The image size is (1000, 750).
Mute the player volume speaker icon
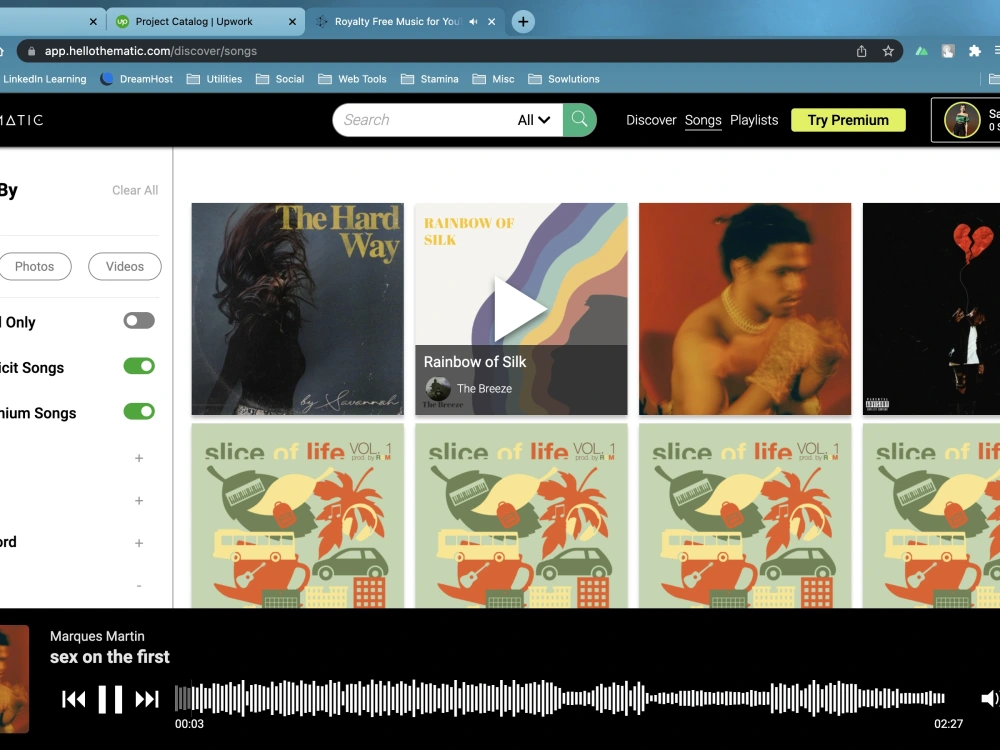pyautogui.click(x=989, y=699)
